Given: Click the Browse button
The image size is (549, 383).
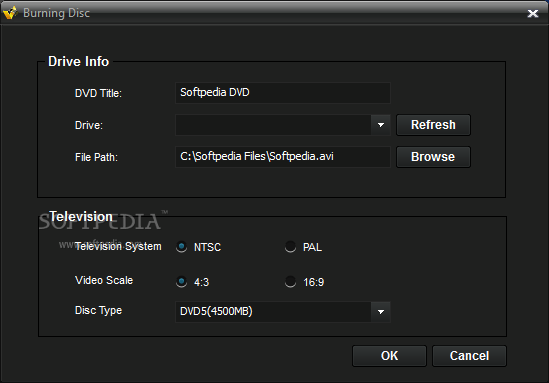Looking at the screenshot, I should click(433, 157).
